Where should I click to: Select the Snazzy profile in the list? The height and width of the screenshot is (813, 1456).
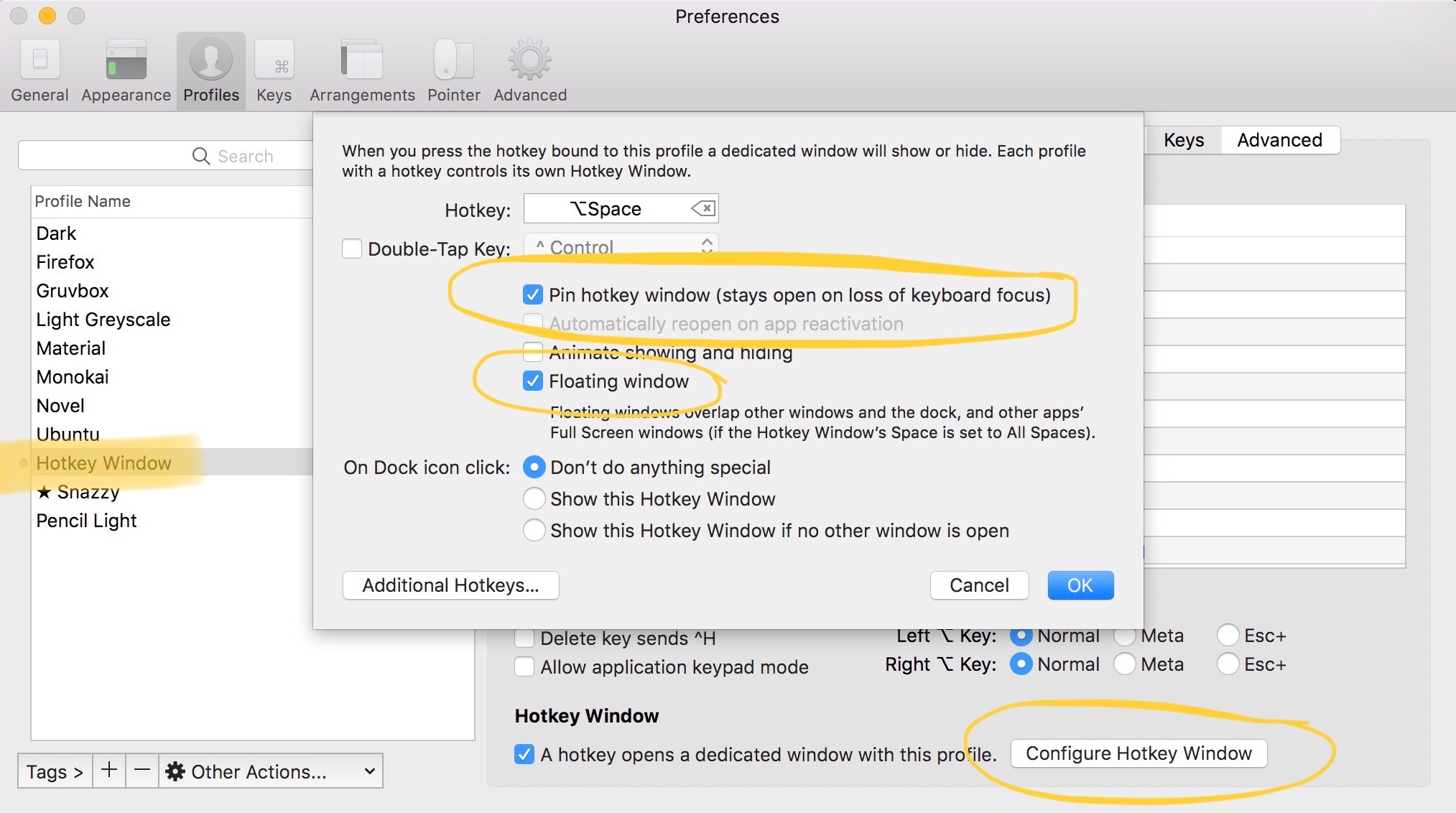[x=88, y=492]
